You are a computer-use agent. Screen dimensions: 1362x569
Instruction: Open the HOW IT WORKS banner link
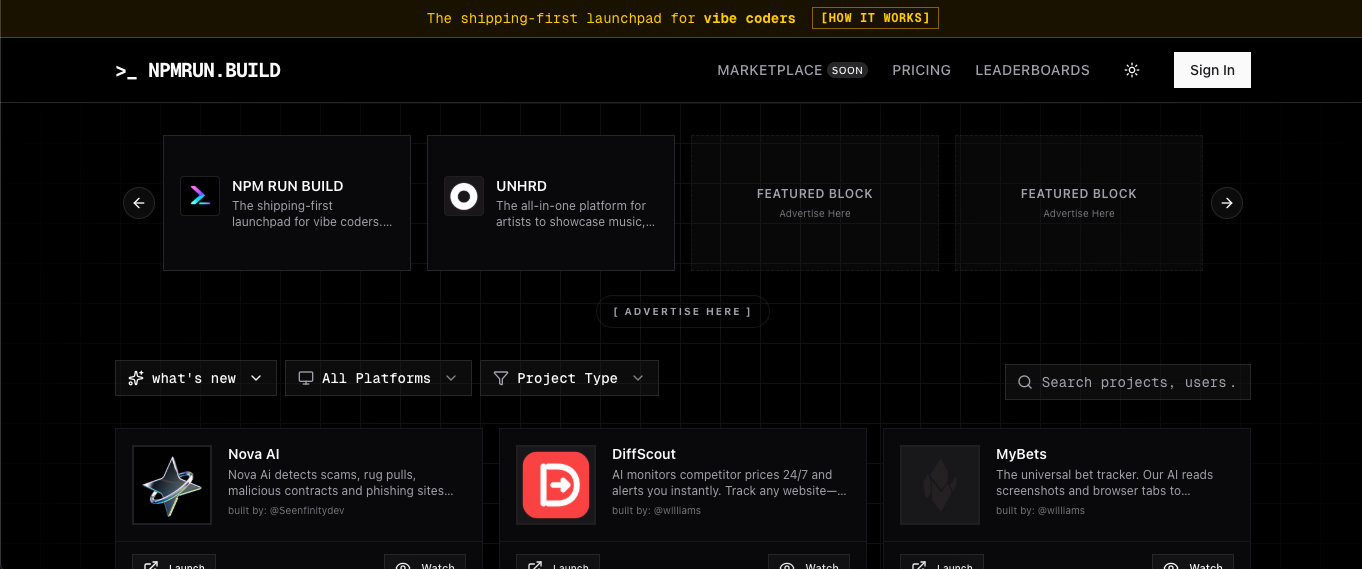click(875, 18)
